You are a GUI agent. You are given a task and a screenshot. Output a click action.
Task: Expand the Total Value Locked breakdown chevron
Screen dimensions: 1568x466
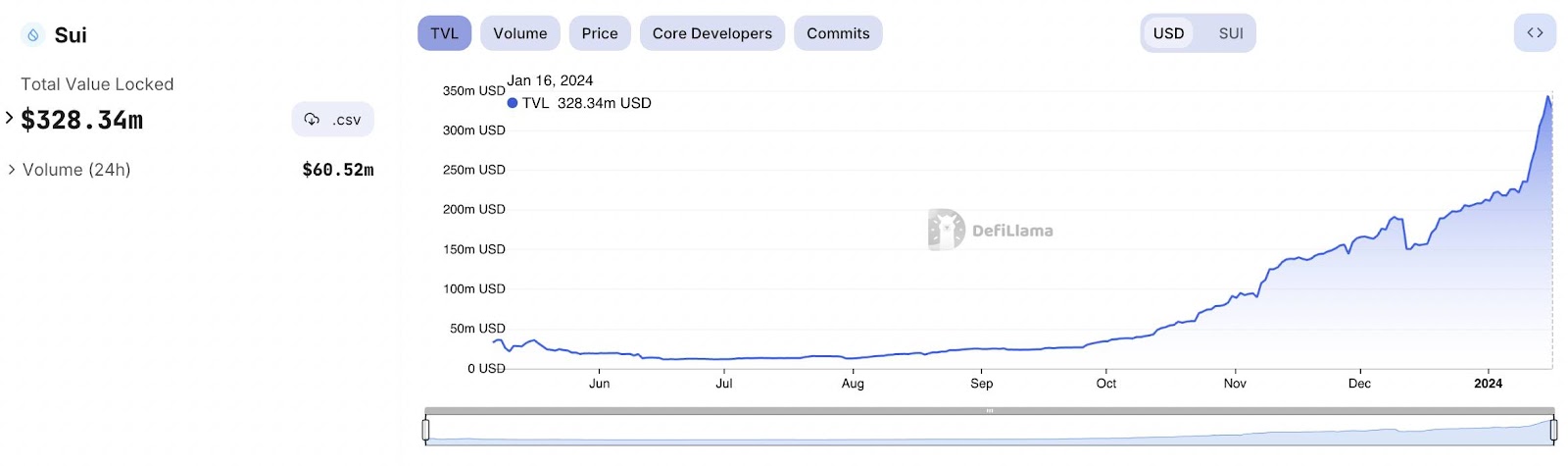click(10, 118)
